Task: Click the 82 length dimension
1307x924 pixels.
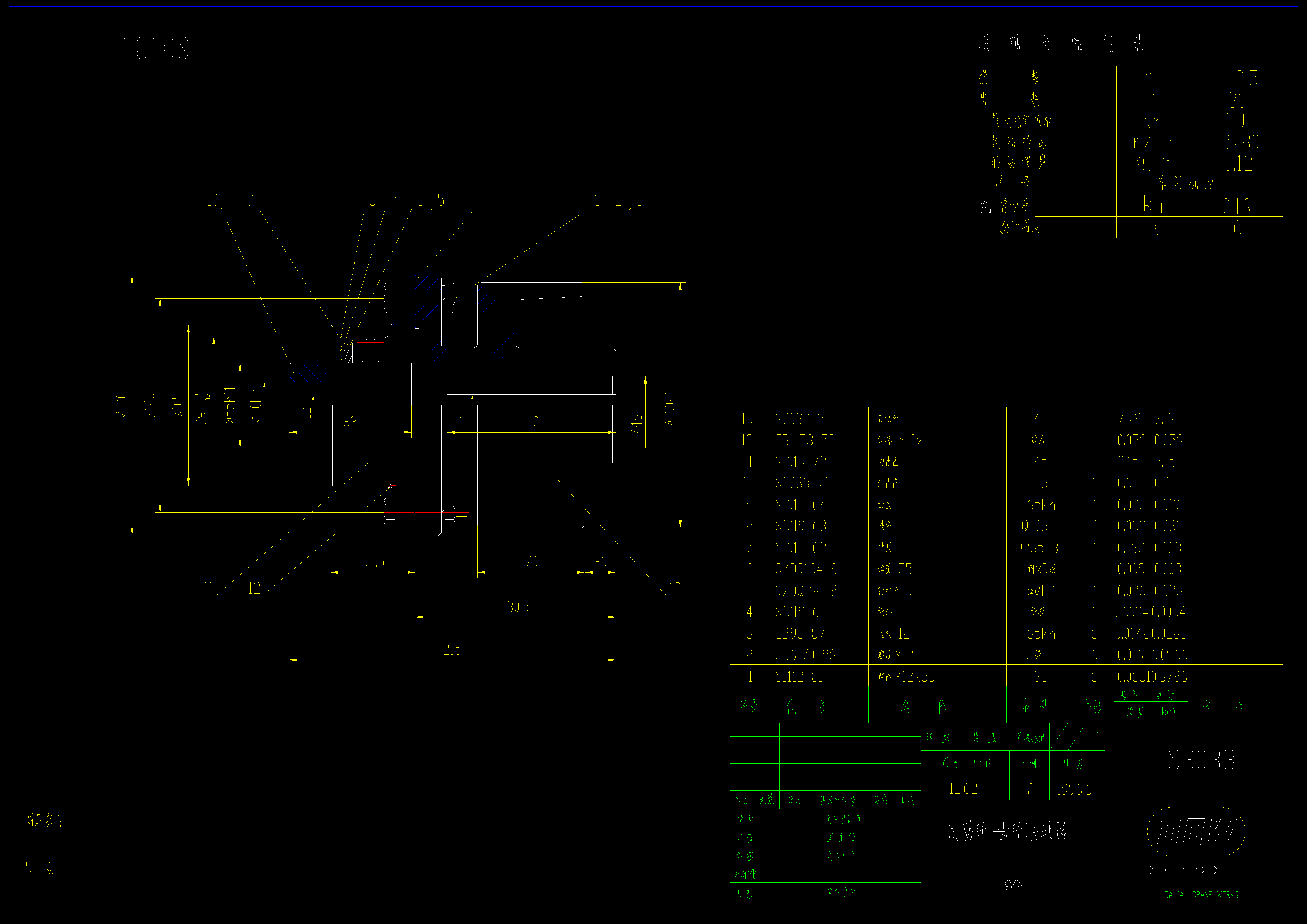Action: 350,422
